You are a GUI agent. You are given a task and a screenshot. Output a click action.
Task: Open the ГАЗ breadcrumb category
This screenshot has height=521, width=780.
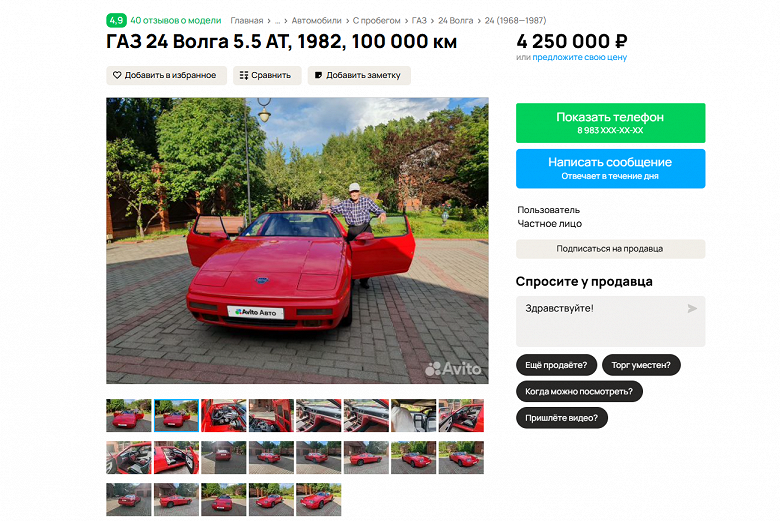(x=419, y=20)
